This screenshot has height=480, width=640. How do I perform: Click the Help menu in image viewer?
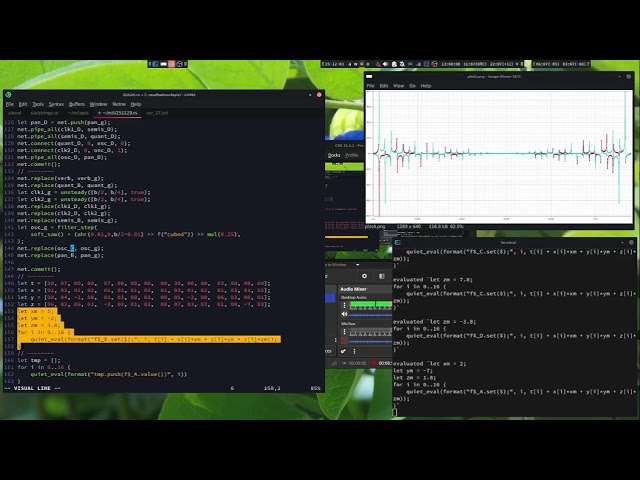425,86
